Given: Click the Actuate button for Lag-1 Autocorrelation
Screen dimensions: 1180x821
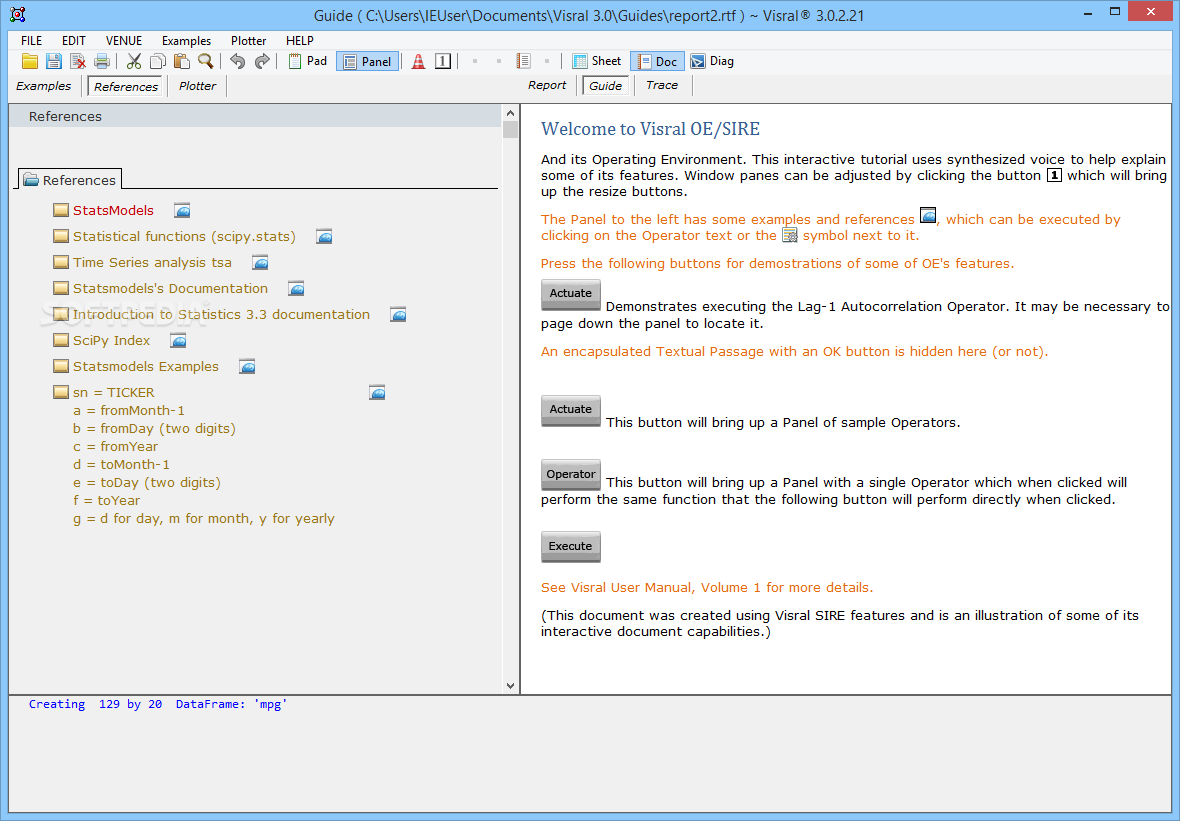Looking at the screenshot, I should (570, 294).
